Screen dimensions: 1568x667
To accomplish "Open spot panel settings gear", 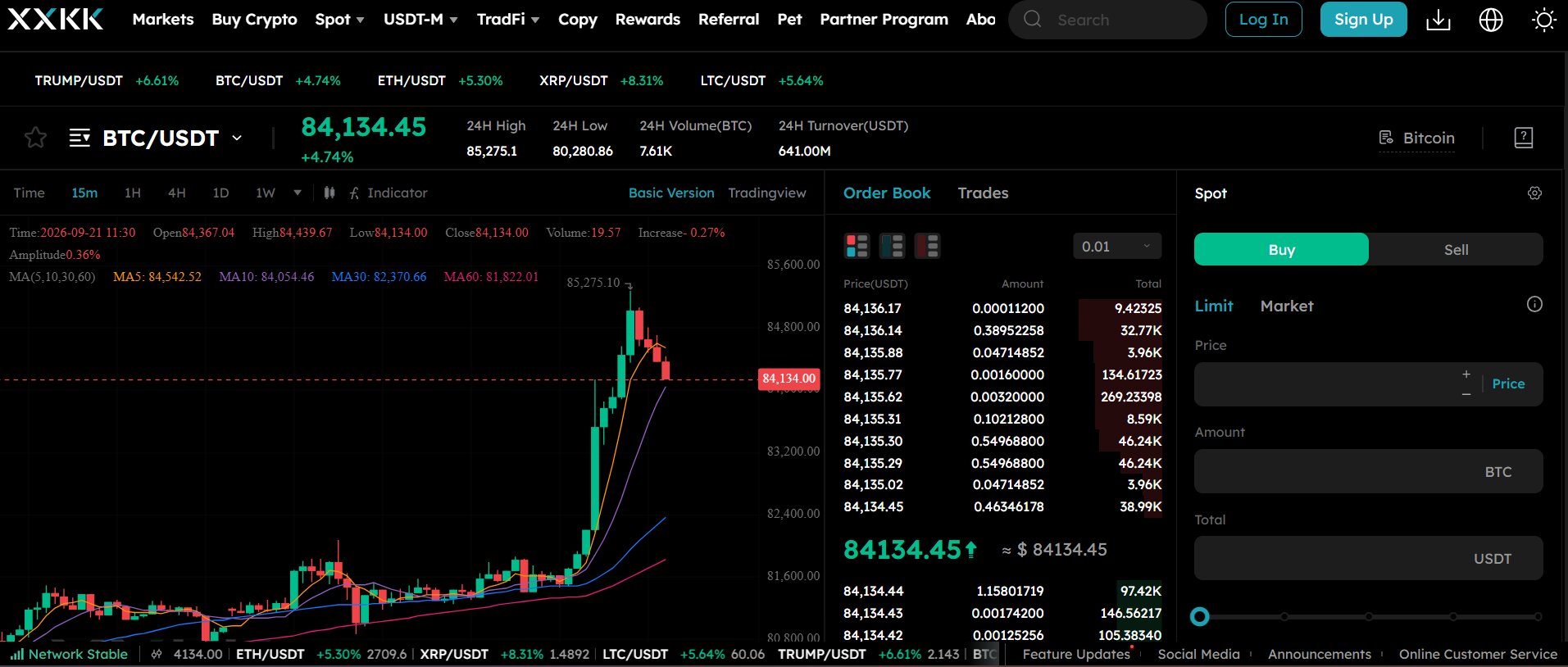I will [x=1535, y=193].
